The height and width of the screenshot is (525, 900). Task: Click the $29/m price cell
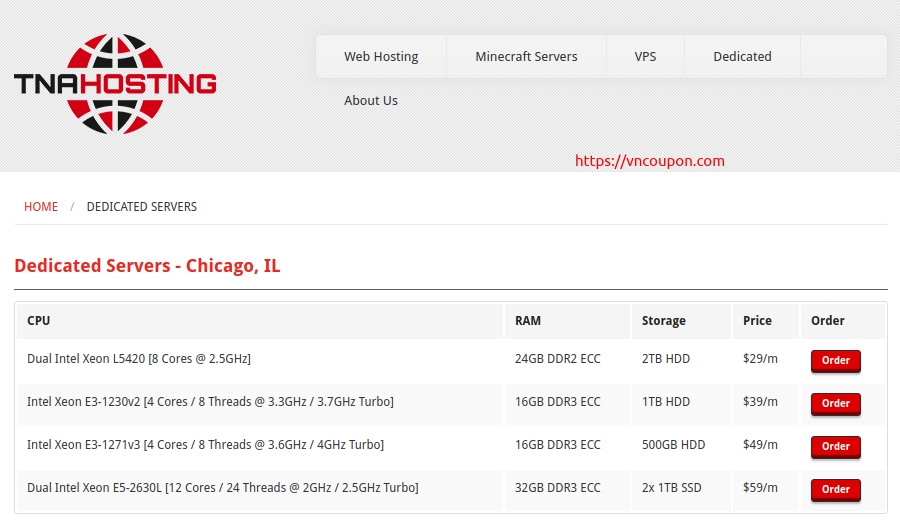pyautogui.click(x=760, y=359)
